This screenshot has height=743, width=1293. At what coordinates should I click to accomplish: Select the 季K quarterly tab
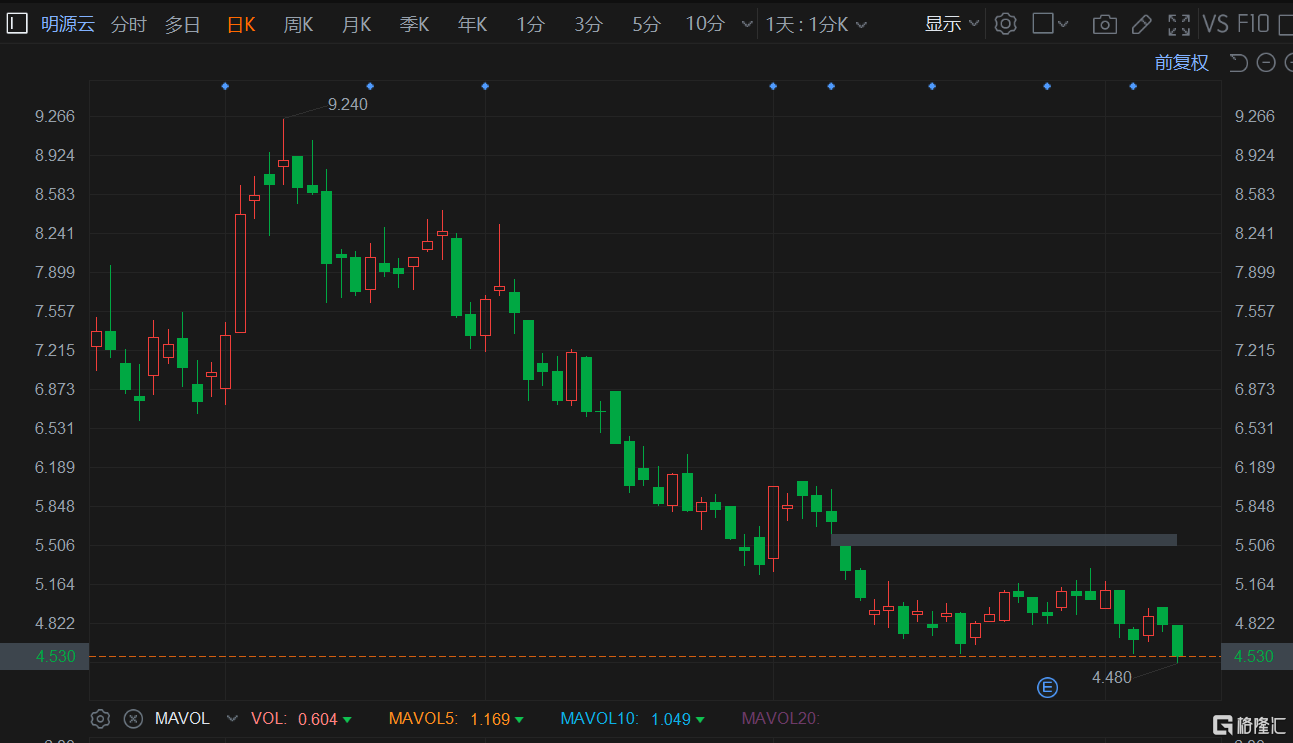(x=414, y=24)
